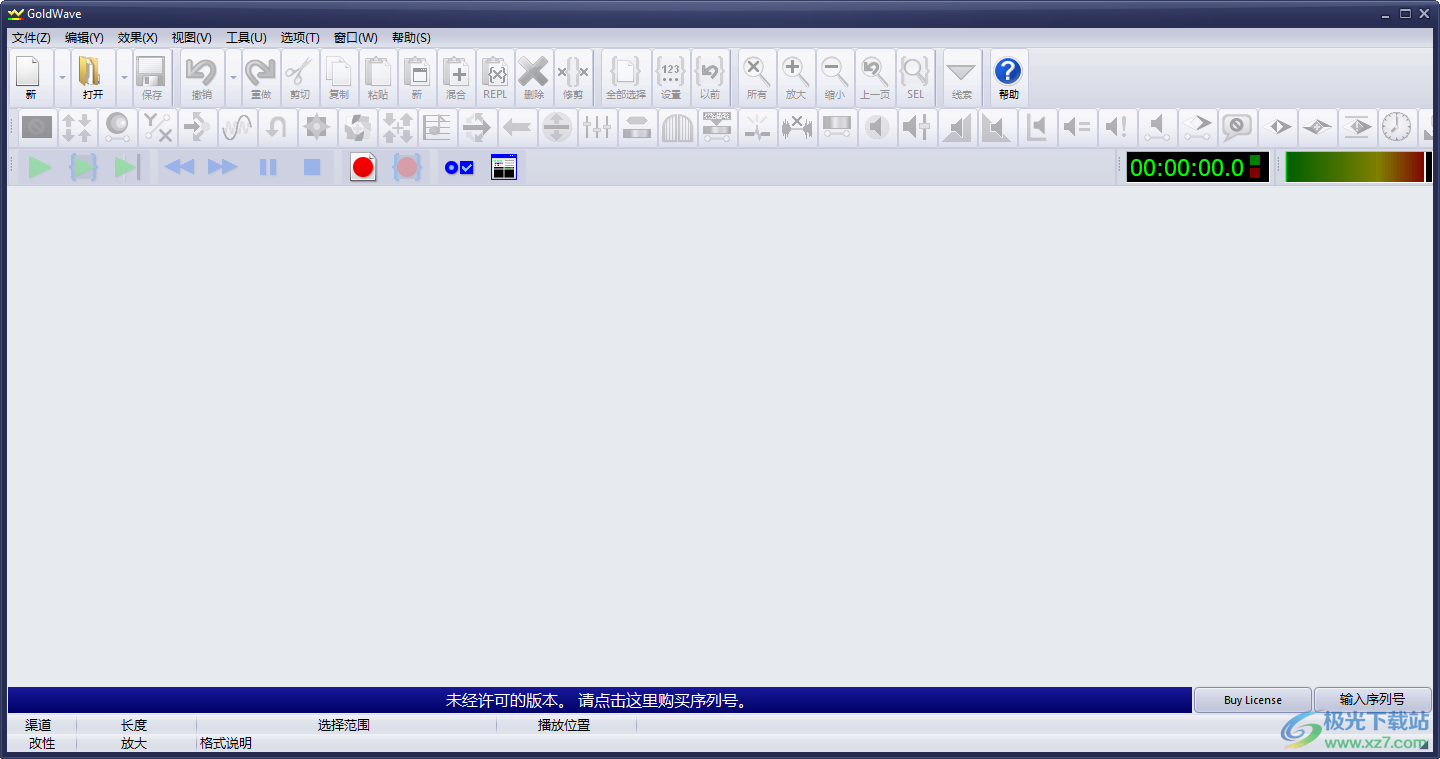
Task: Click the left arrow effect icon
Action: [x=517, y=128]
